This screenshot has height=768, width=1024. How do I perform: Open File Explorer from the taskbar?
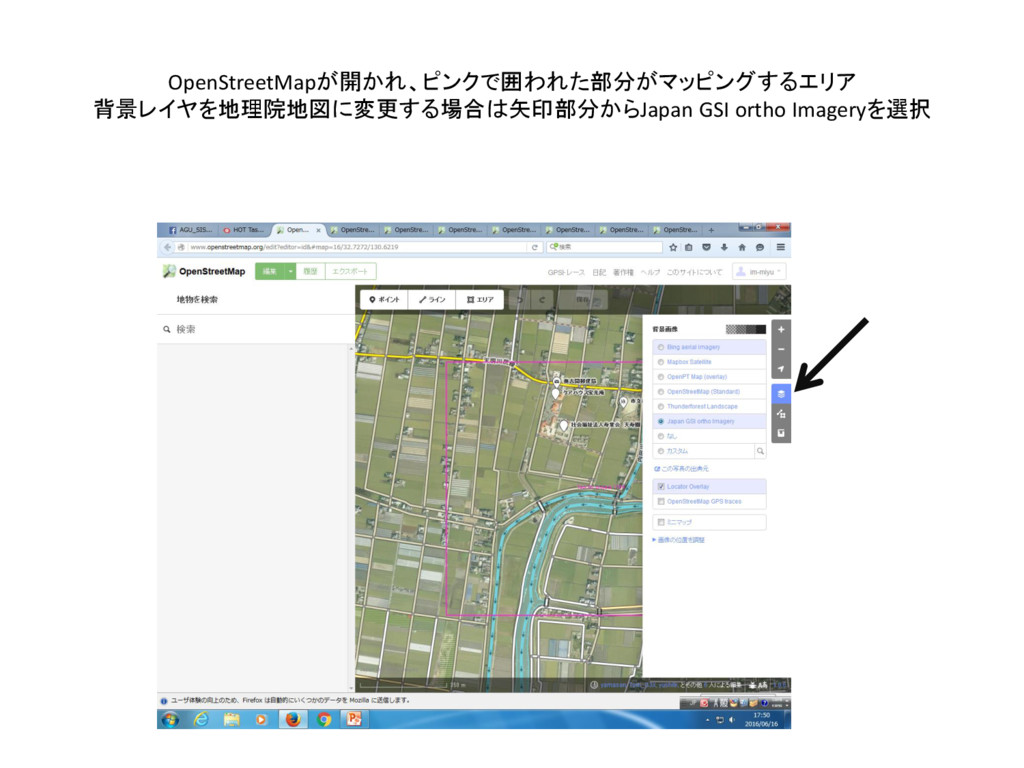point(231,720)
